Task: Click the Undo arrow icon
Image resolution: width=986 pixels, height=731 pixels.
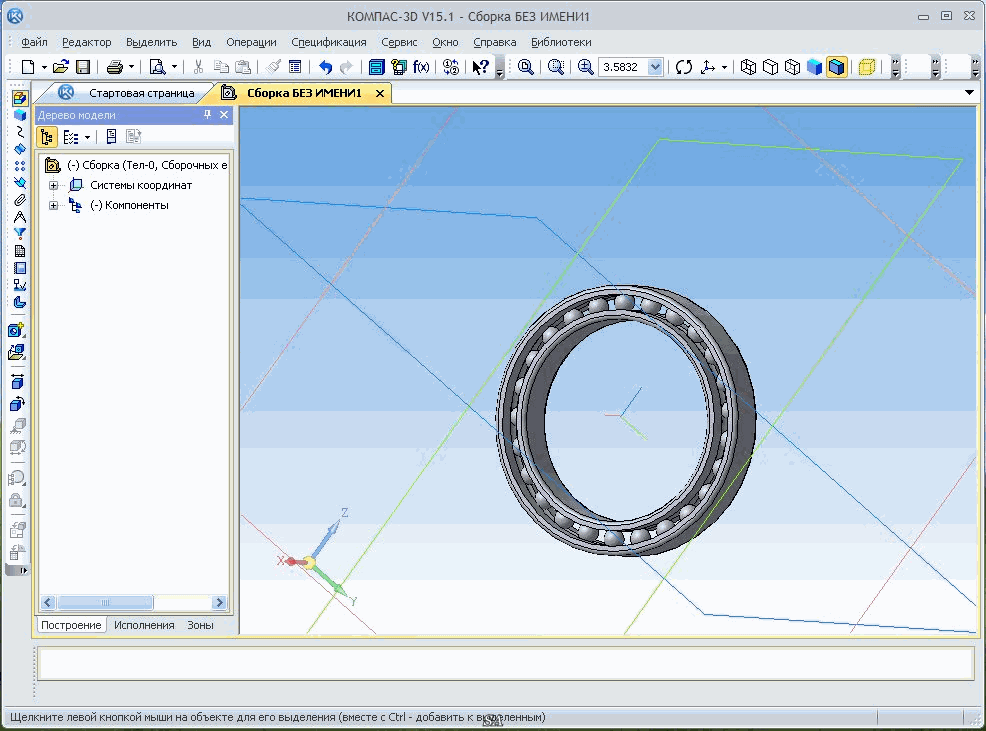Action: point(325,67)
